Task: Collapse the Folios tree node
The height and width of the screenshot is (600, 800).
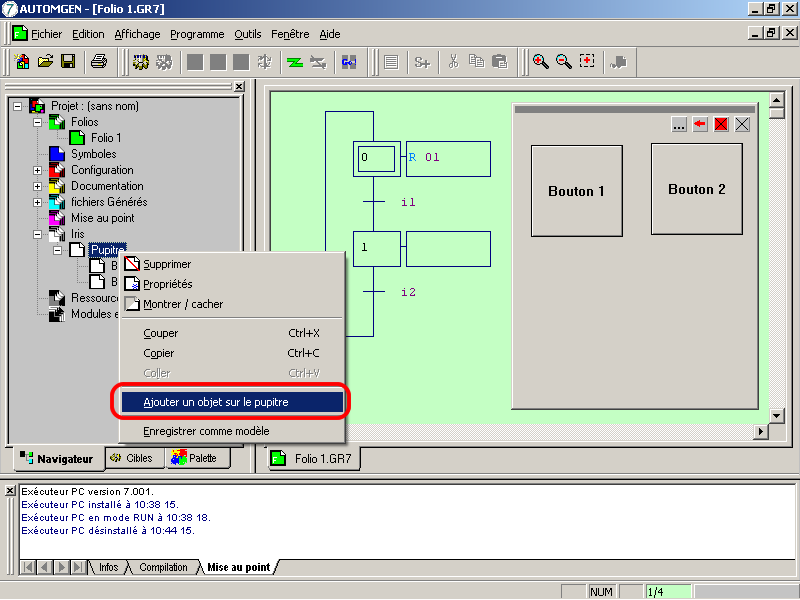Action: (38, 122)
